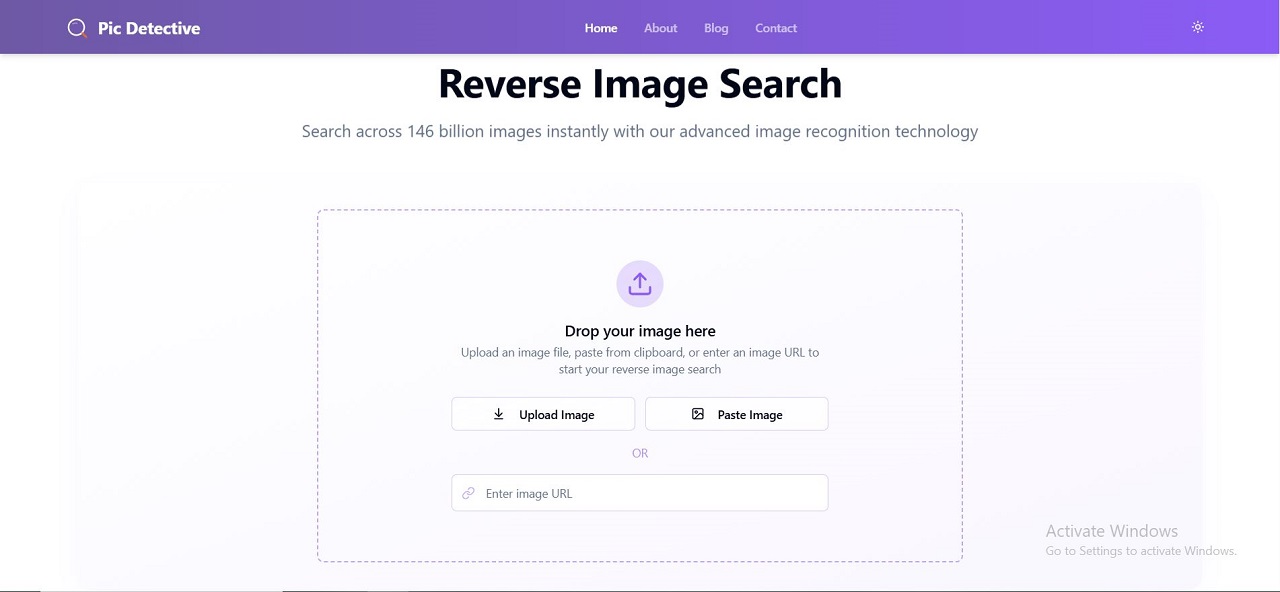
Task: Click the 146 billion images subtitle text
Action: (640, 131)
